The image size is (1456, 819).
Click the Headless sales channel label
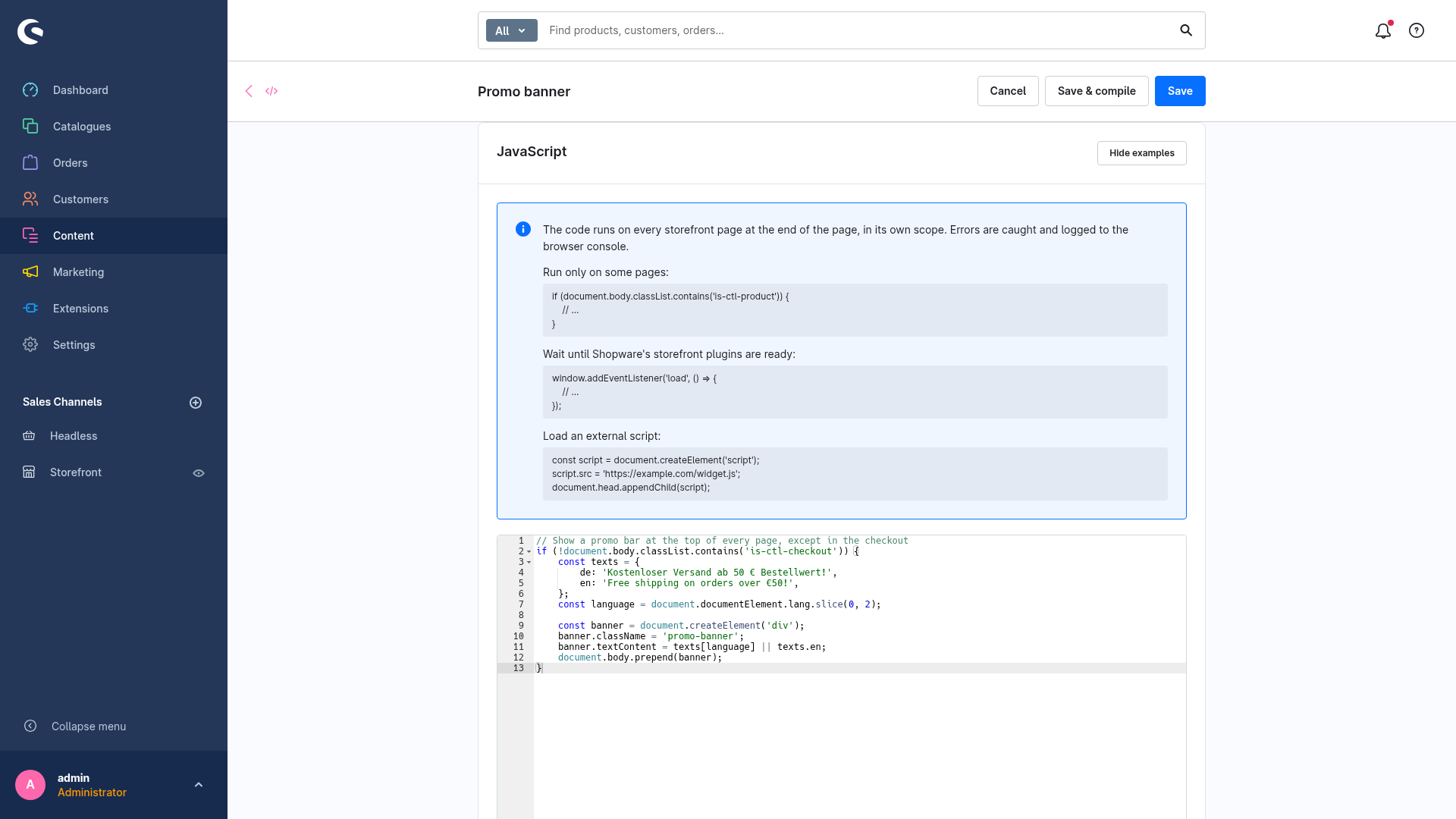point(74,436)
